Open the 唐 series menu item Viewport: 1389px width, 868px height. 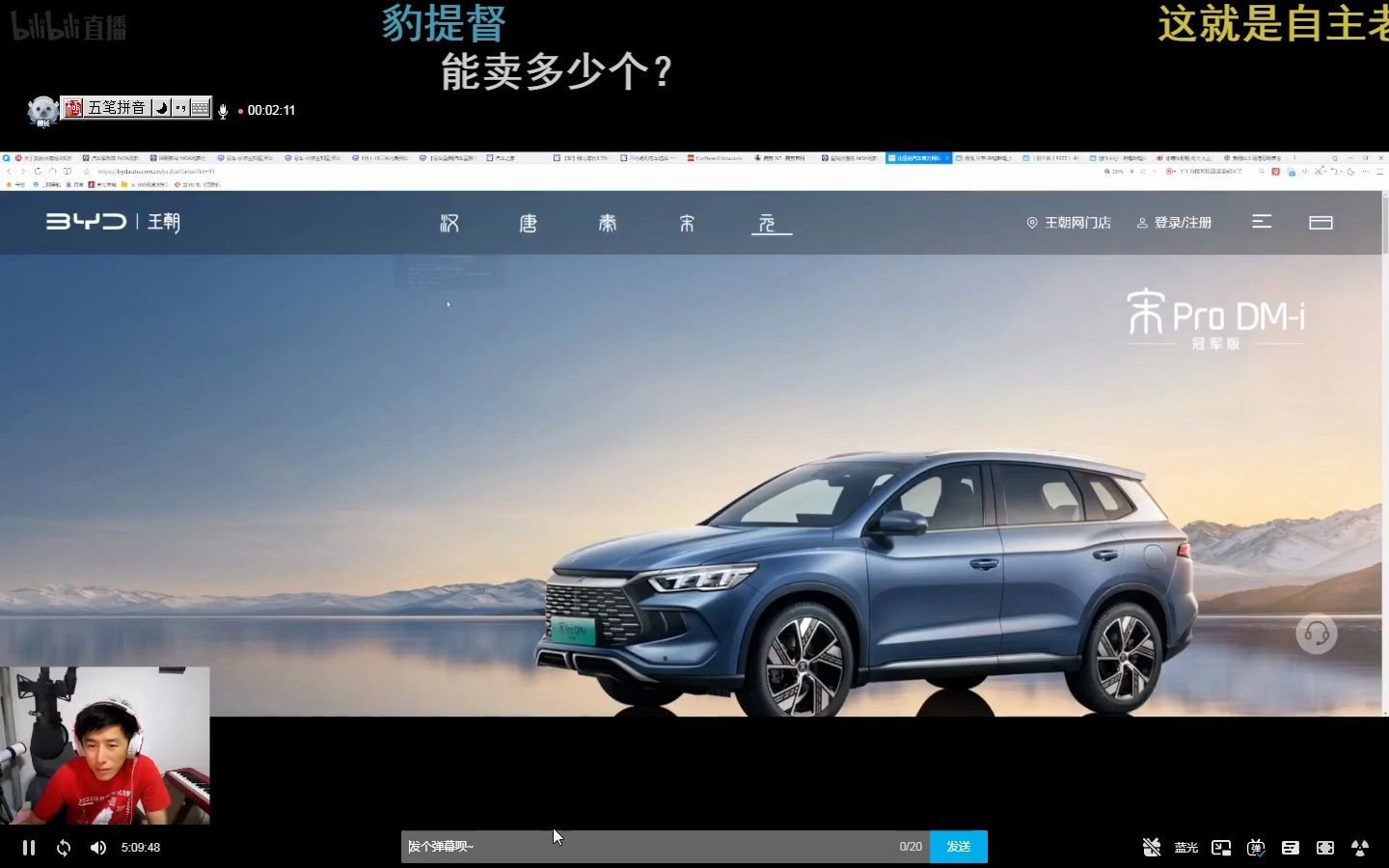[529, 223]
